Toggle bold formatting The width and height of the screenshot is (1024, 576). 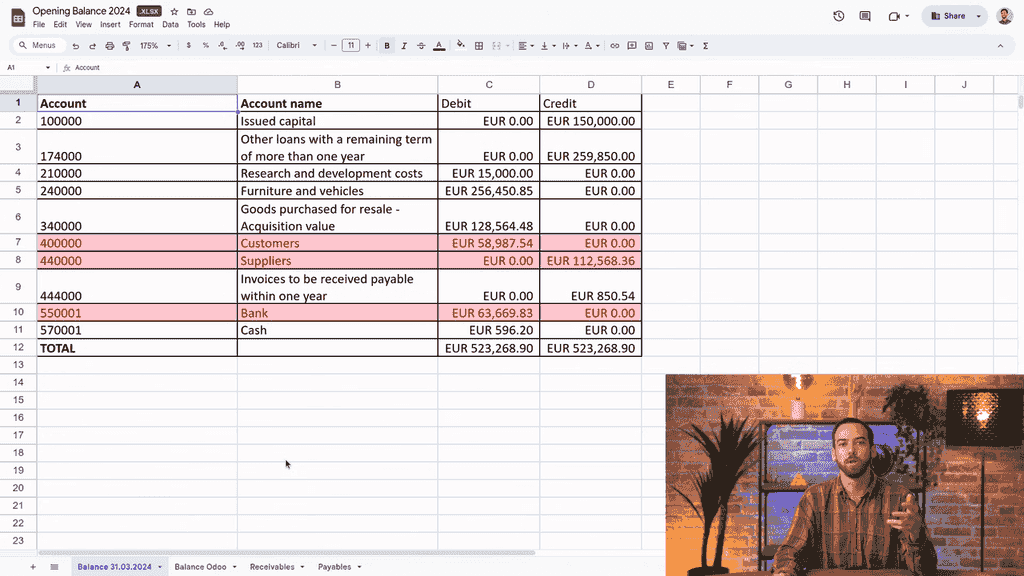(x=387, y=46)
